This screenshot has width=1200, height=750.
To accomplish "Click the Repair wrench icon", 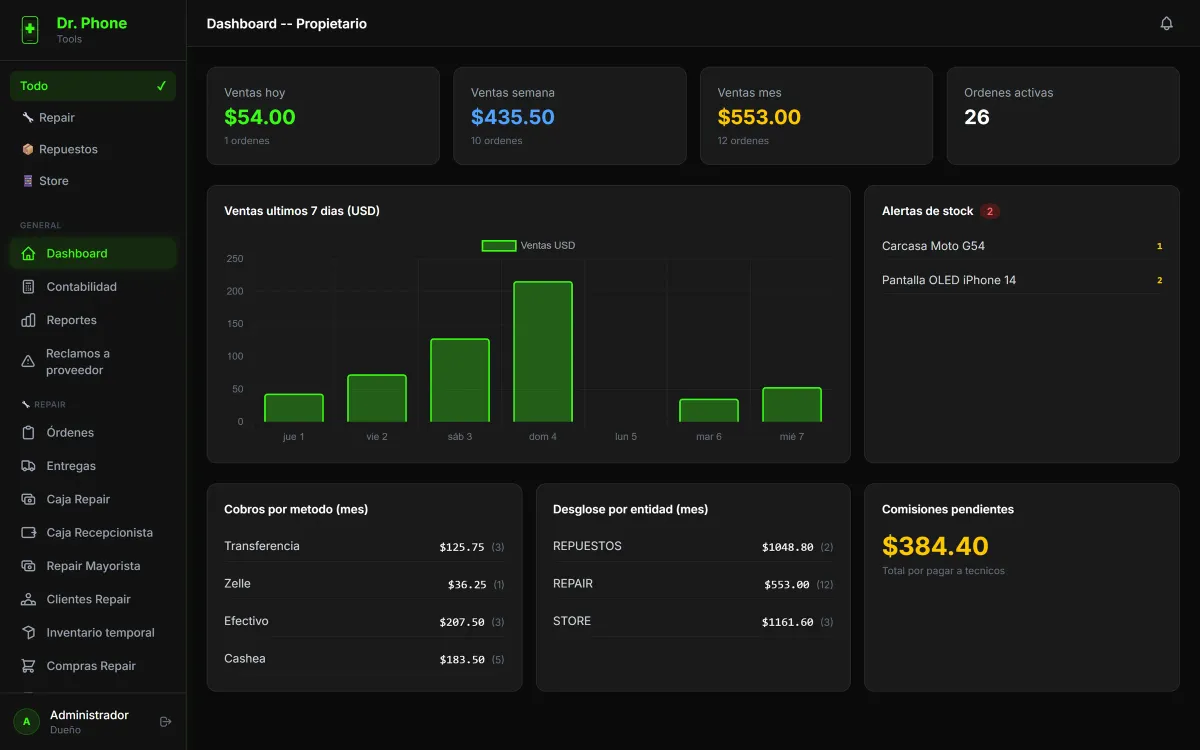I will (x=28, y=118).
